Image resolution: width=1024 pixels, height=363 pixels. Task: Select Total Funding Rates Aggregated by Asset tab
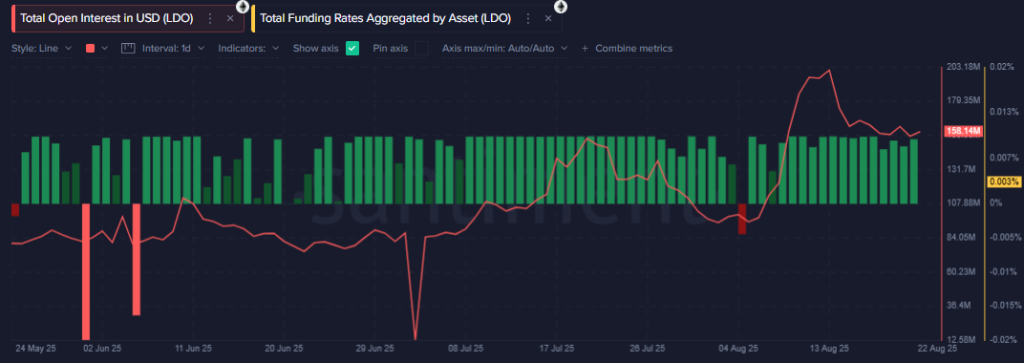[x=385, y=18]
